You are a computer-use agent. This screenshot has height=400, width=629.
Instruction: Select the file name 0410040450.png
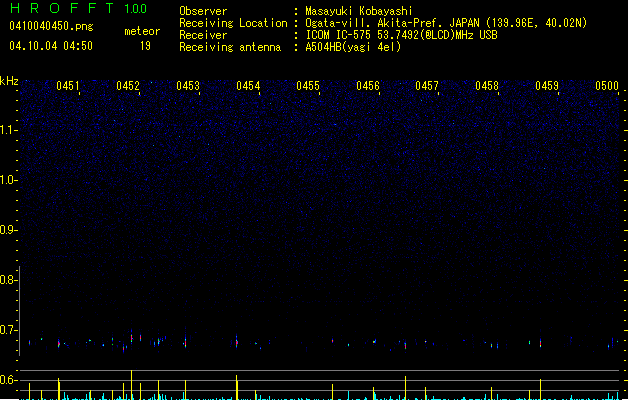pyautogui.click(x=51, y=26)
